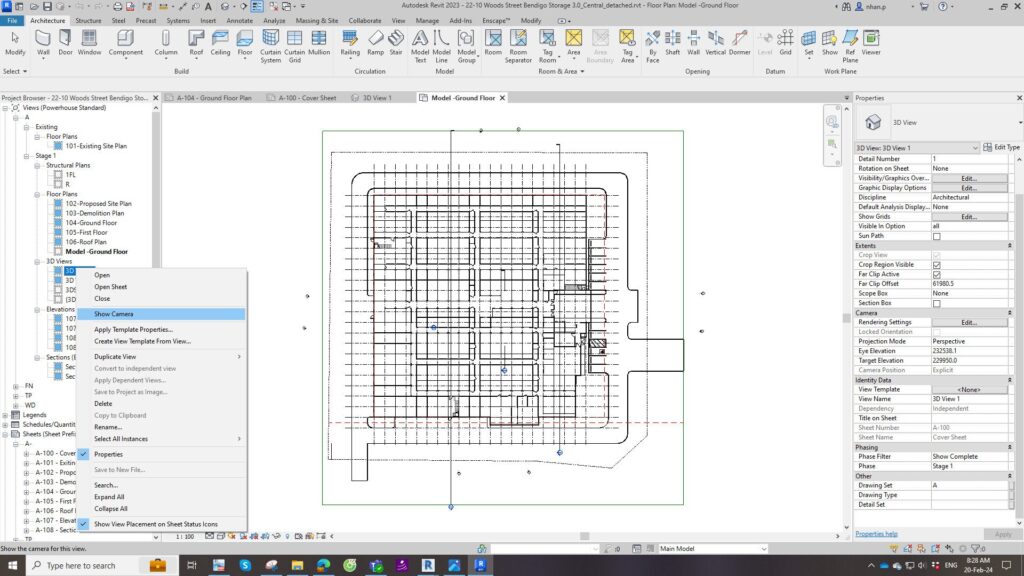Select the Model Text tool
1024x576 pixels.
click(x=422, y=45)
